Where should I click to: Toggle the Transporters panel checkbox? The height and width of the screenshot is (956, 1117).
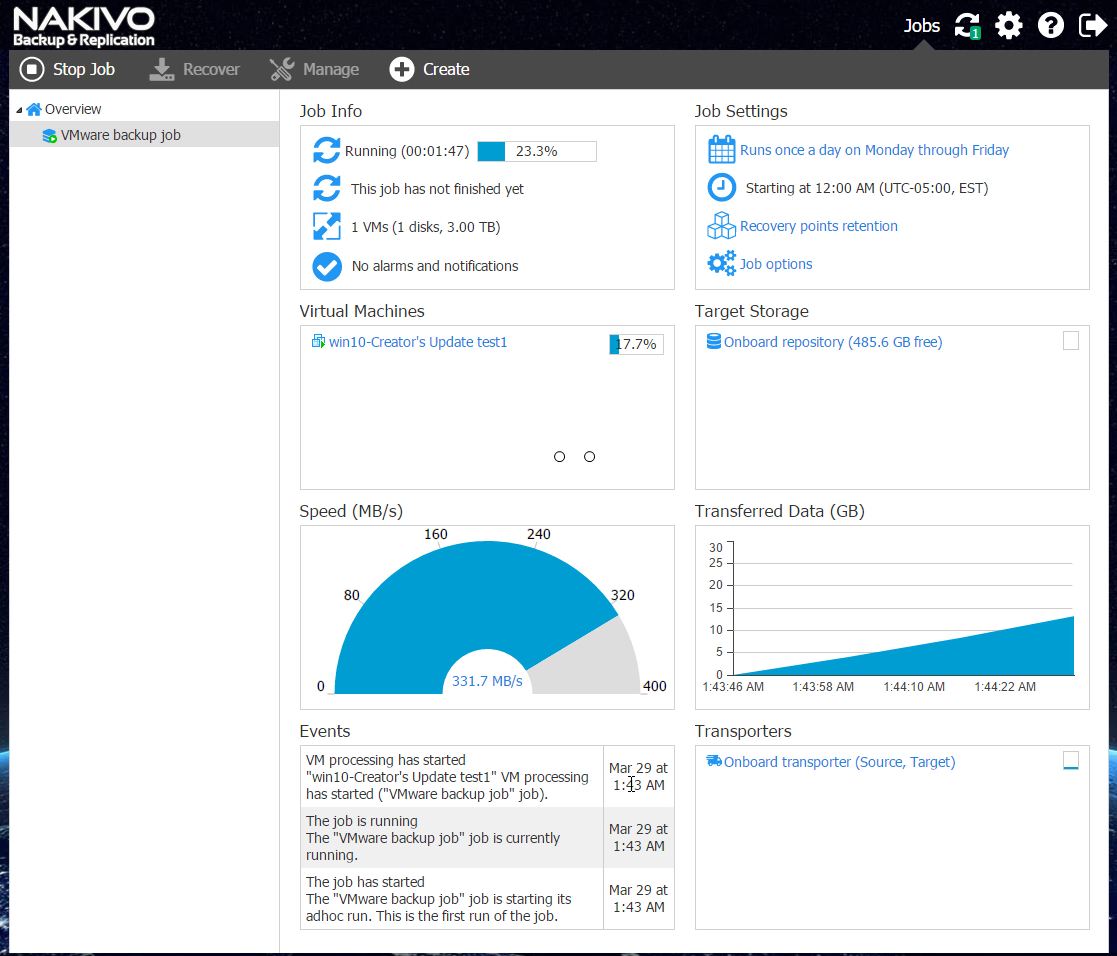point(1070,760)
